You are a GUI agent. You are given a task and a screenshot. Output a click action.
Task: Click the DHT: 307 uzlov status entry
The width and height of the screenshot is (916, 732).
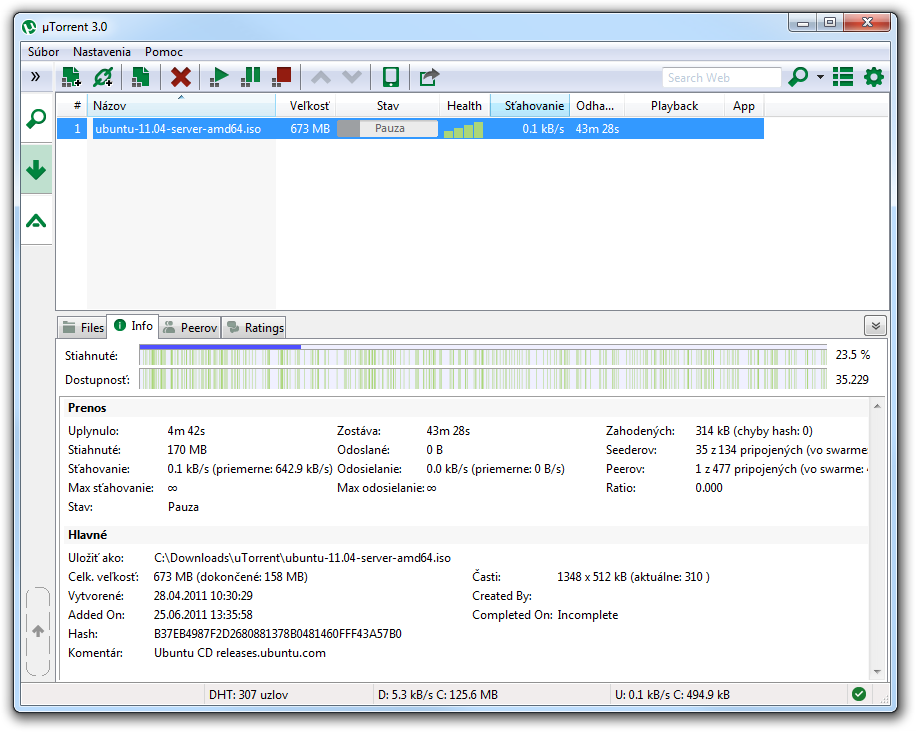(248, 695)
